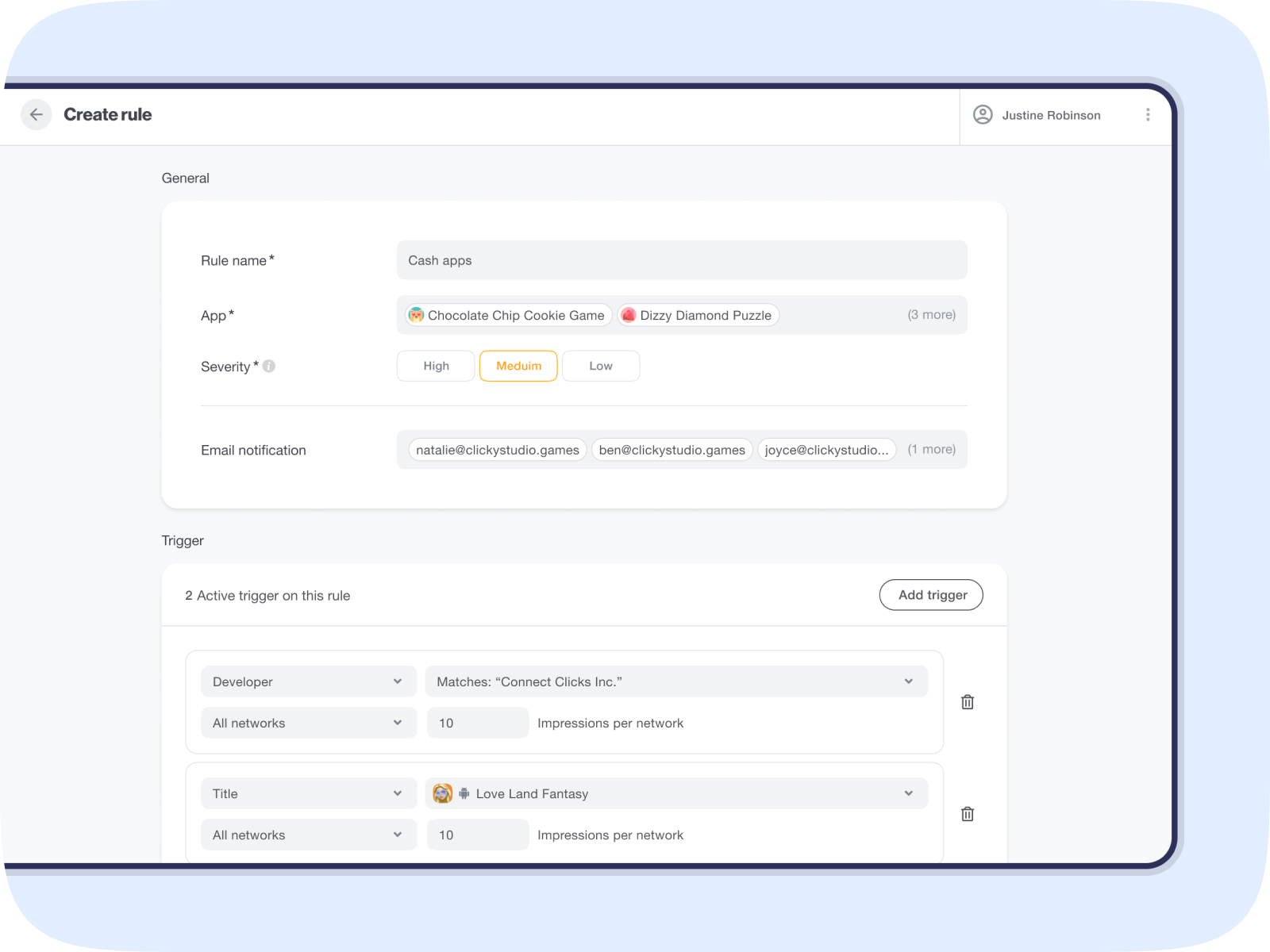Click the natalie@clickystudio.games email chip
The height and width of the screenshot is (952, 1270).
[x=498, y=450]
